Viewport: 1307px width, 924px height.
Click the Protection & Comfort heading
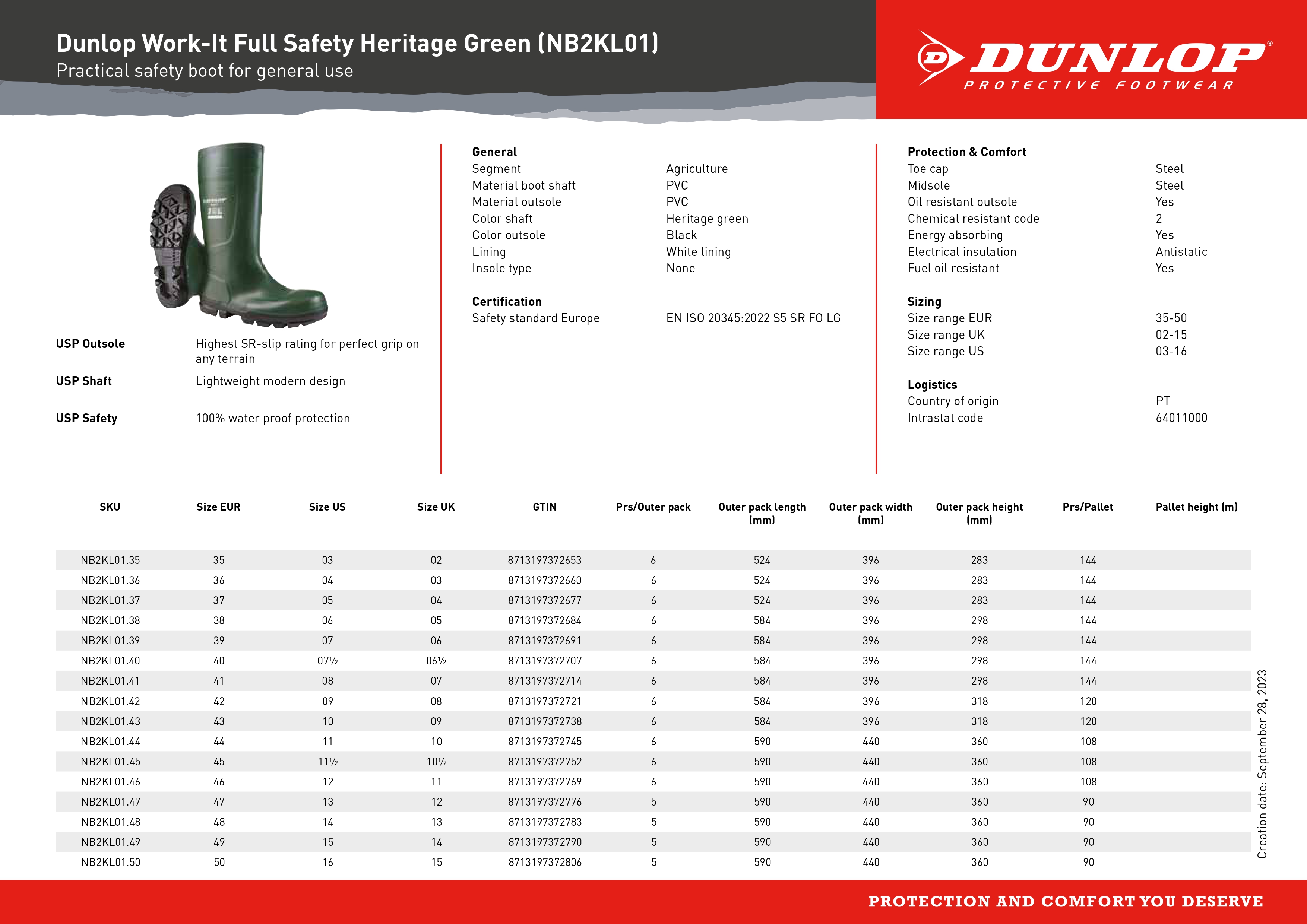click(x=966, y=152)
